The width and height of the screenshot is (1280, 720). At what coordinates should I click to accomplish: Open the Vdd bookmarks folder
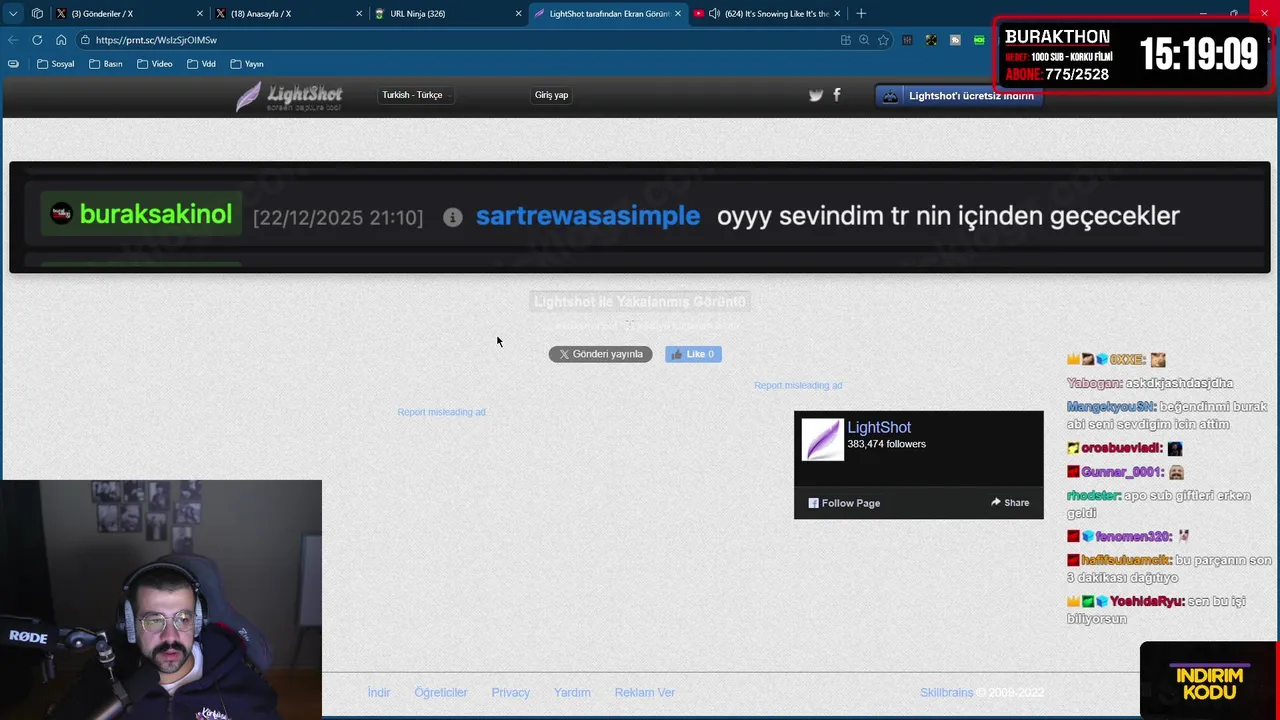(201, 64)
